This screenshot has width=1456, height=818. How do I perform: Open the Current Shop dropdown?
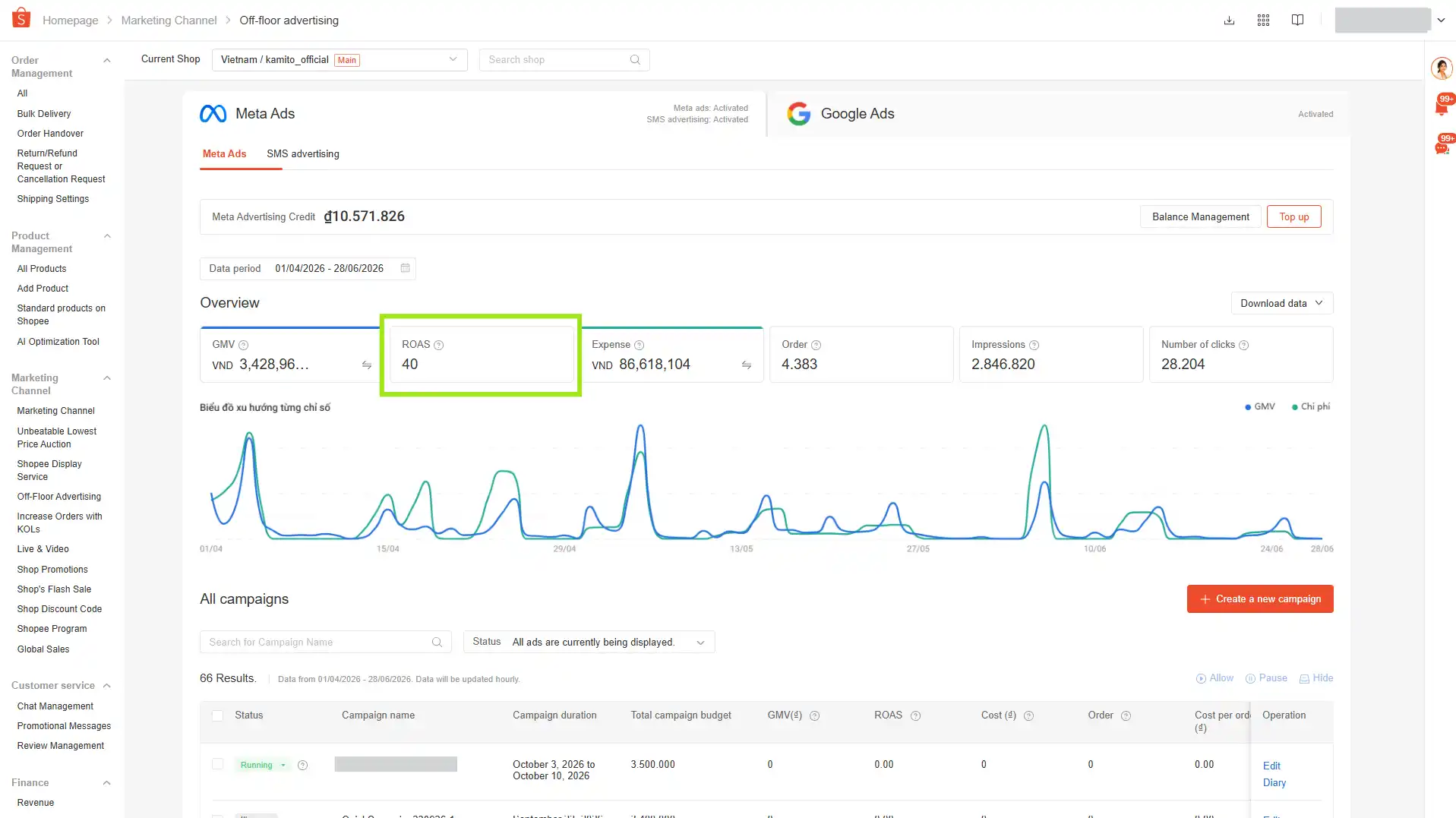click(x=340, y=60)
